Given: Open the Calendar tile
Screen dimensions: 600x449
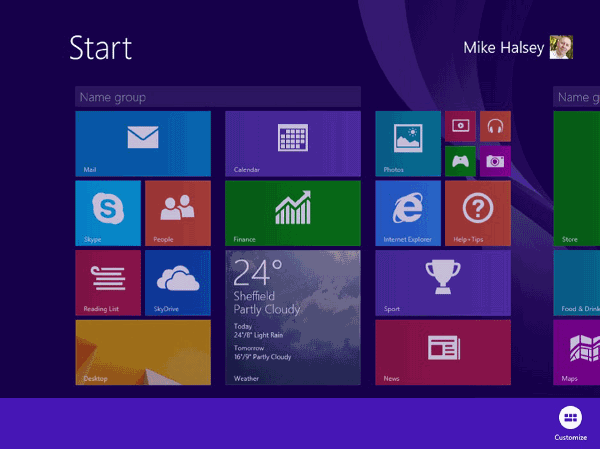Looking at the screenshot, I should coord(292,143).
